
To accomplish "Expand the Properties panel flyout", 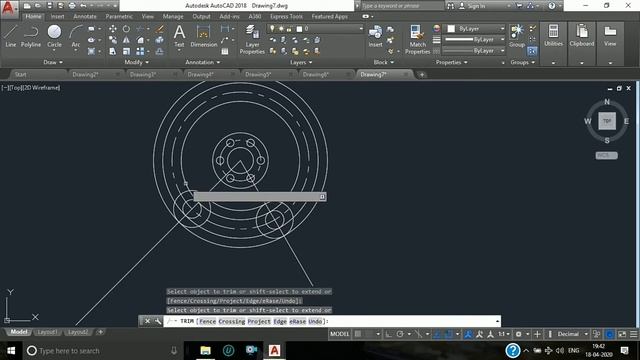I will tap(451, 62).
